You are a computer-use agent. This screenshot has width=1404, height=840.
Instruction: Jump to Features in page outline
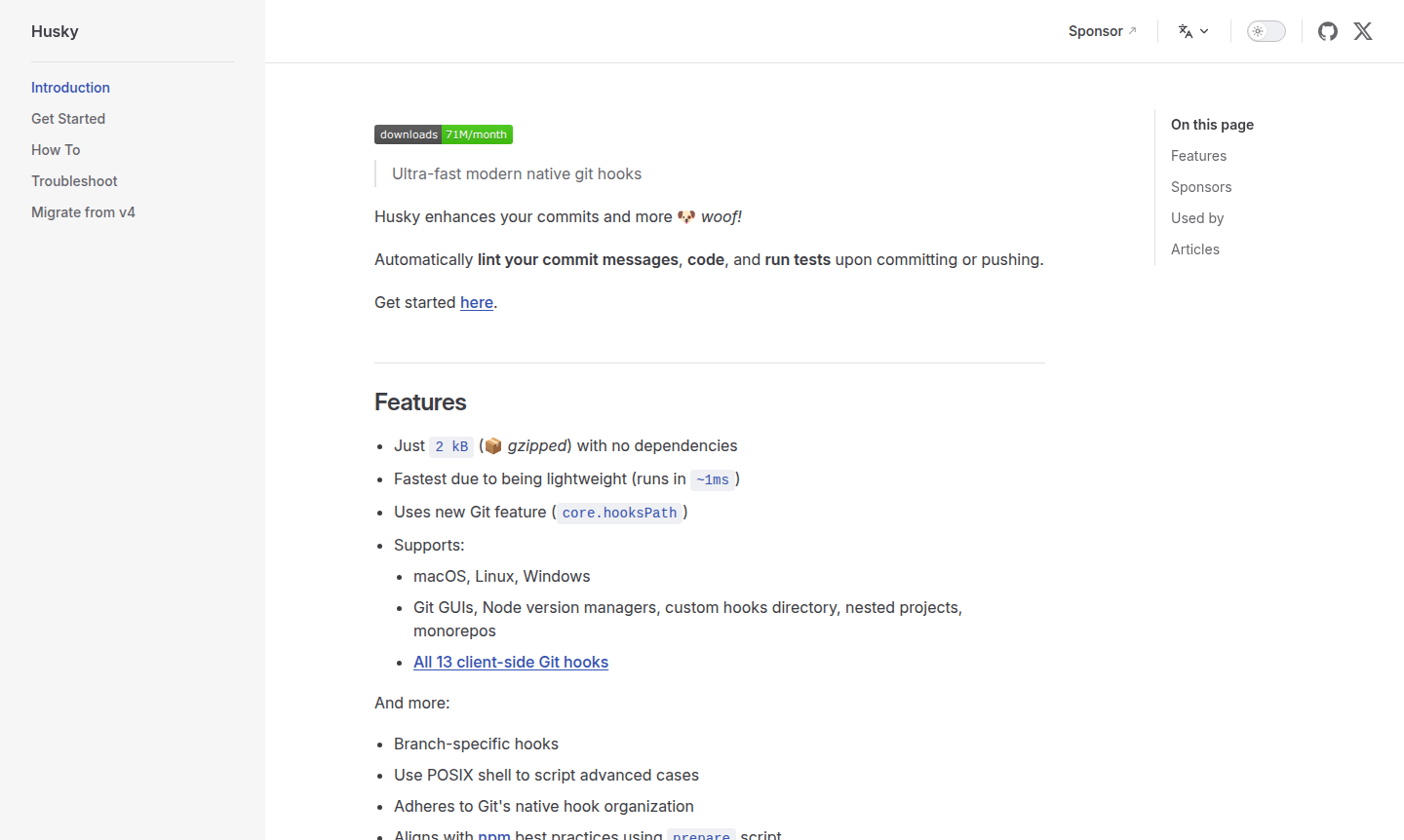[x=1198, y=156]
